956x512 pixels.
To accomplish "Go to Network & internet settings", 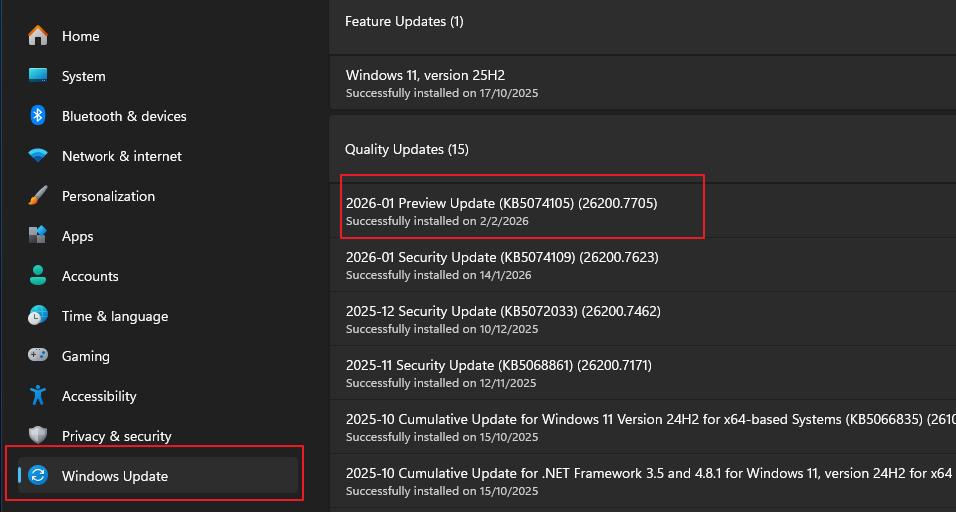I will click(x=122, y=156).
